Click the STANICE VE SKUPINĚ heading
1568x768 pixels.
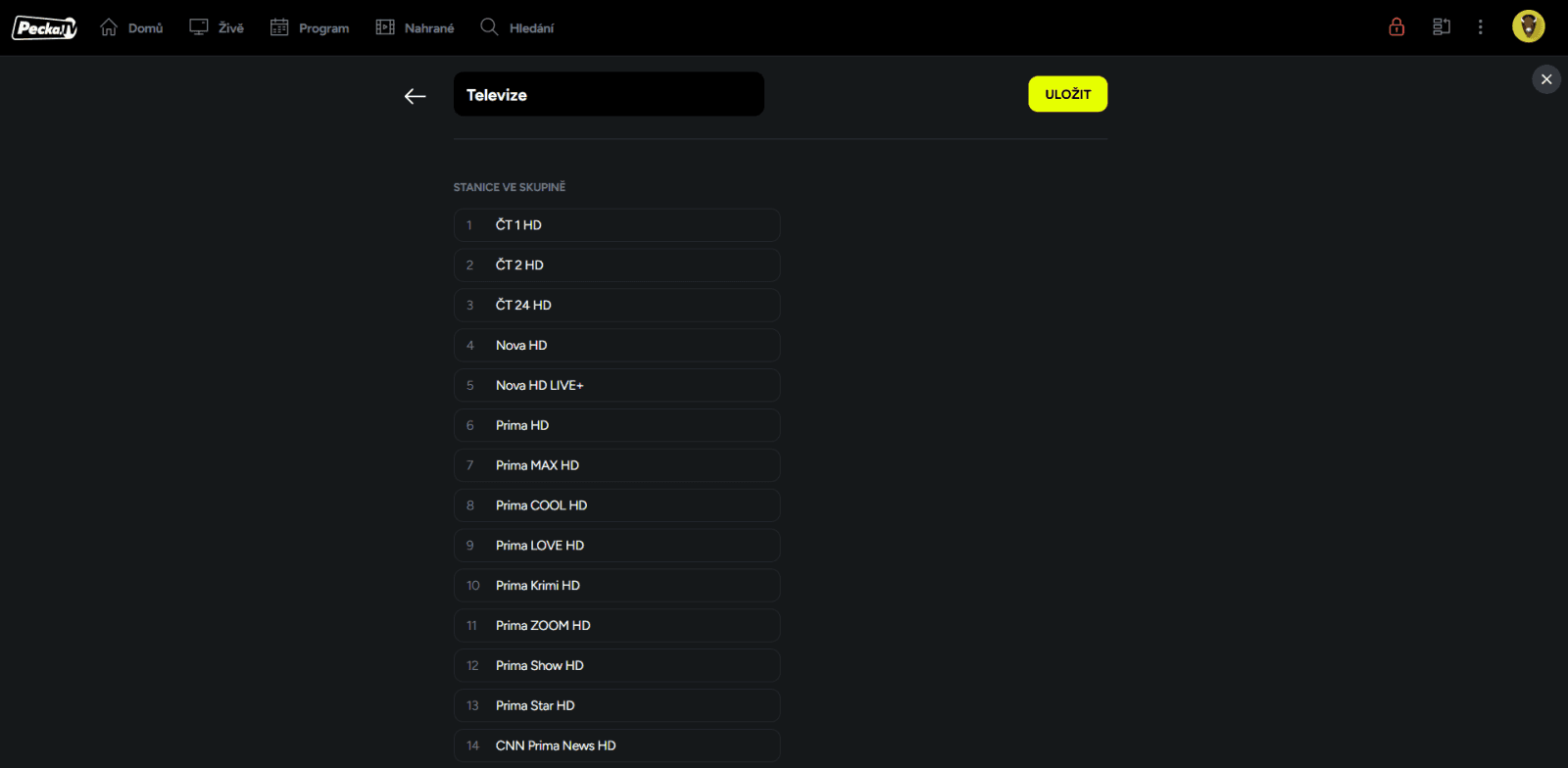[510, 187]
